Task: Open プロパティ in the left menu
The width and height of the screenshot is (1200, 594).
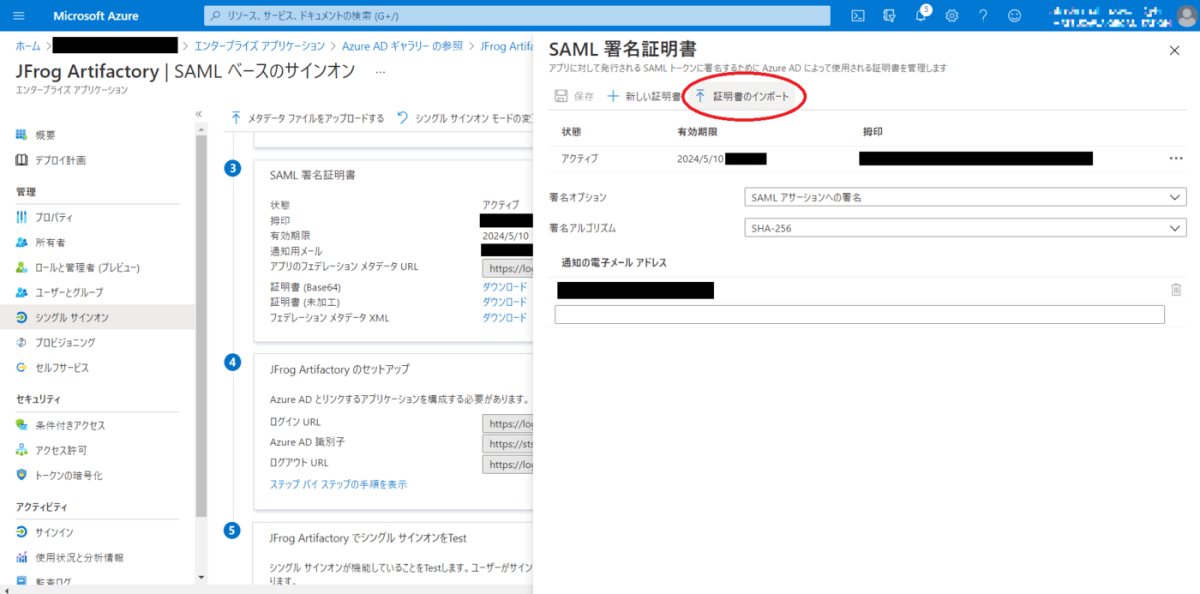Action: click(53, 217)
